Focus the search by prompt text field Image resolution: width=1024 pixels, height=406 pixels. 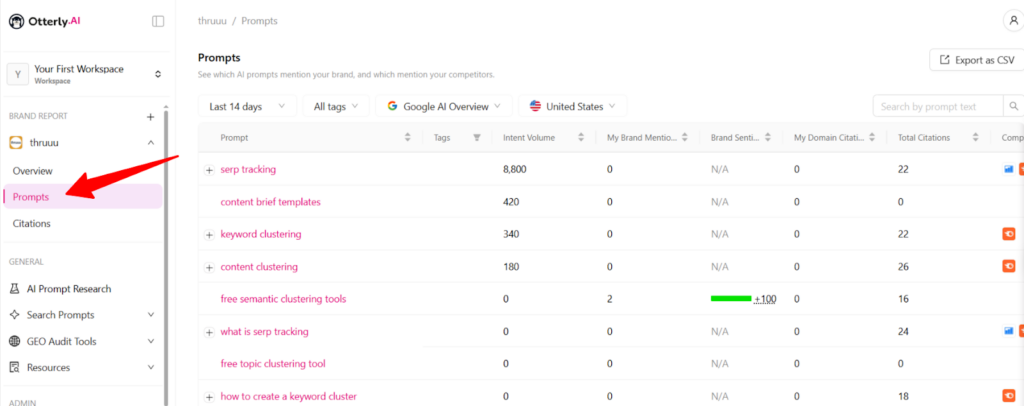coord(937,106)
